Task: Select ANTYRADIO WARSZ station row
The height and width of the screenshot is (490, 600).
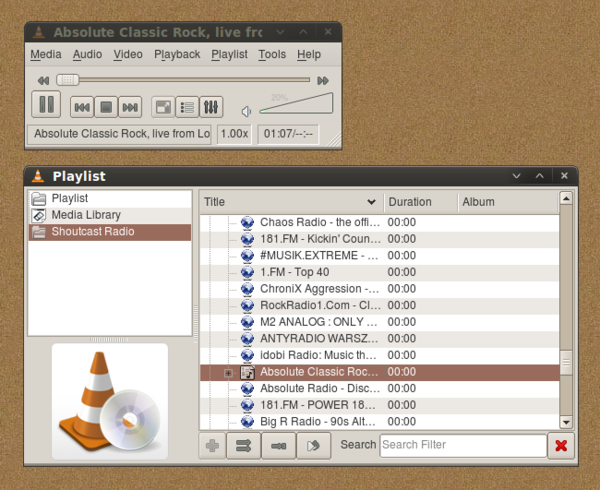Action: pyautogui.click(x=379, y=339)
